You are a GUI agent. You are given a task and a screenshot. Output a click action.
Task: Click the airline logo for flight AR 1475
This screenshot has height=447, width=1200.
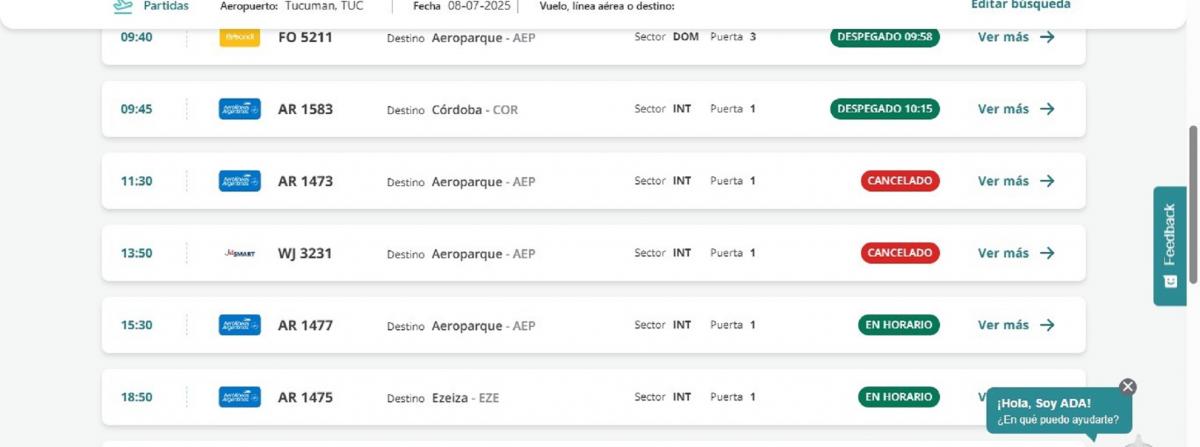239,397
